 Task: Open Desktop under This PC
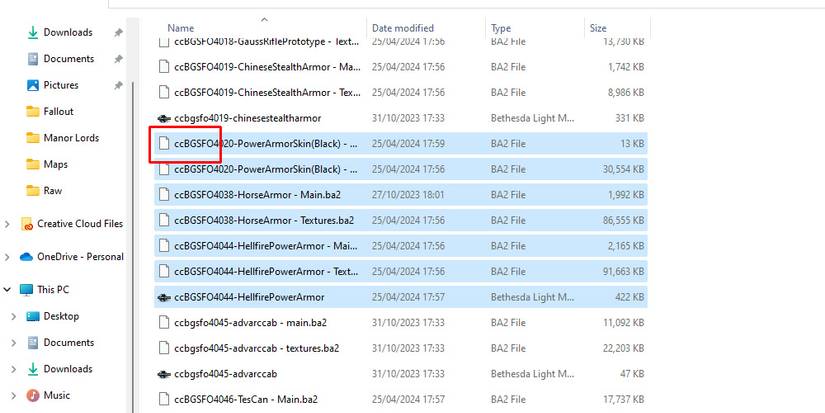point(61,316)
